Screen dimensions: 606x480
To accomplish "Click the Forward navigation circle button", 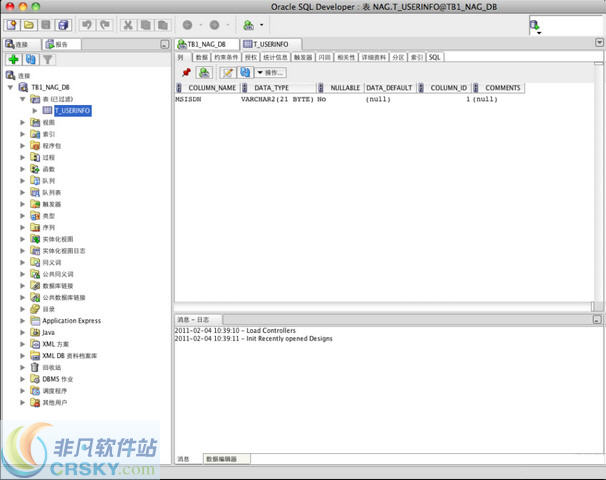I will click(214, 25).
